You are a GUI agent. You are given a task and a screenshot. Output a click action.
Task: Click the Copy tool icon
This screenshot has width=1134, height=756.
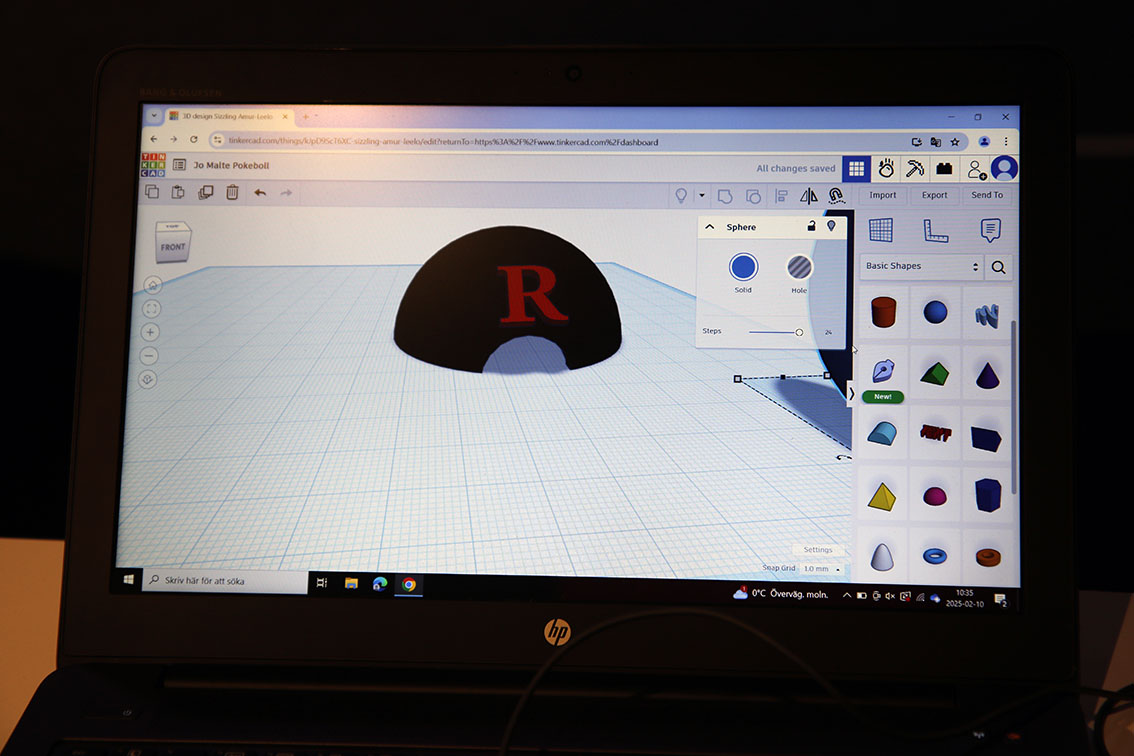pyautogui.click(x=152, y=192)
